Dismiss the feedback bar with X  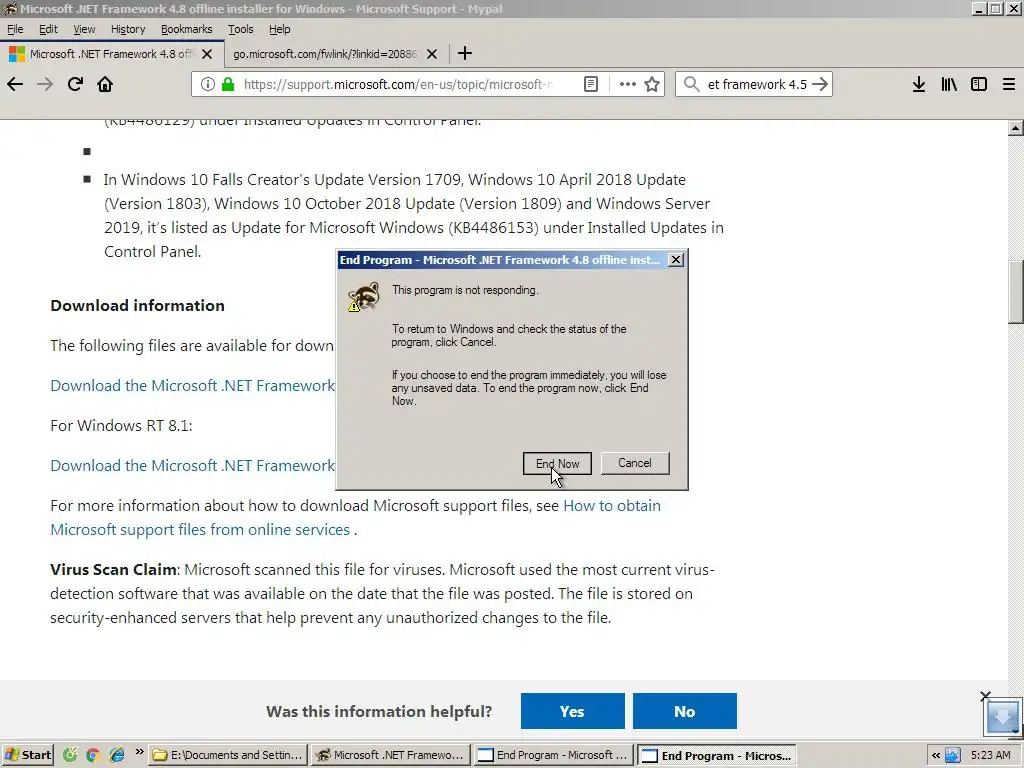985,696
